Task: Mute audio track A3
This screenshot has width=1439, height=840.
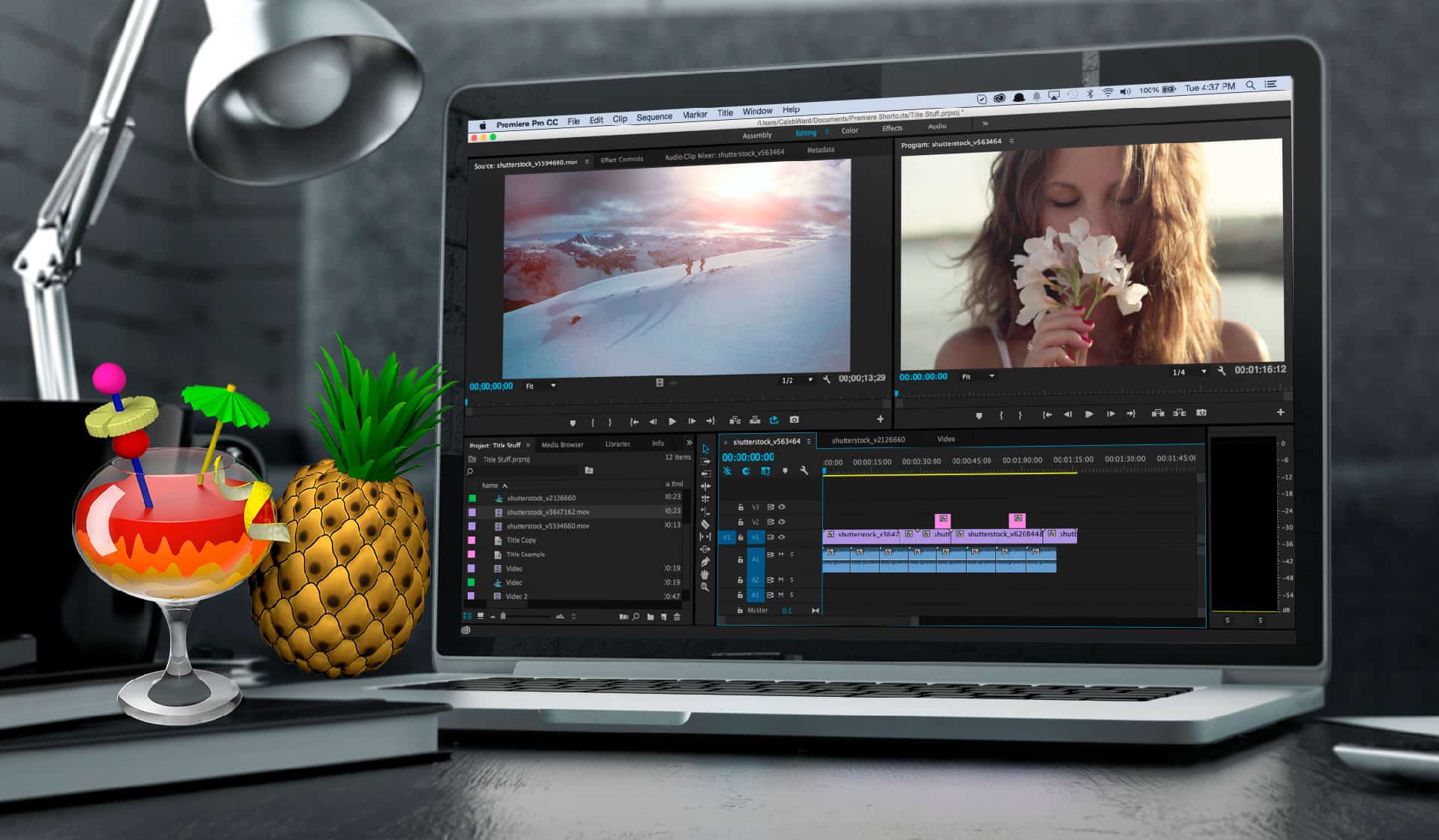Action: click(x=780, y=595)
